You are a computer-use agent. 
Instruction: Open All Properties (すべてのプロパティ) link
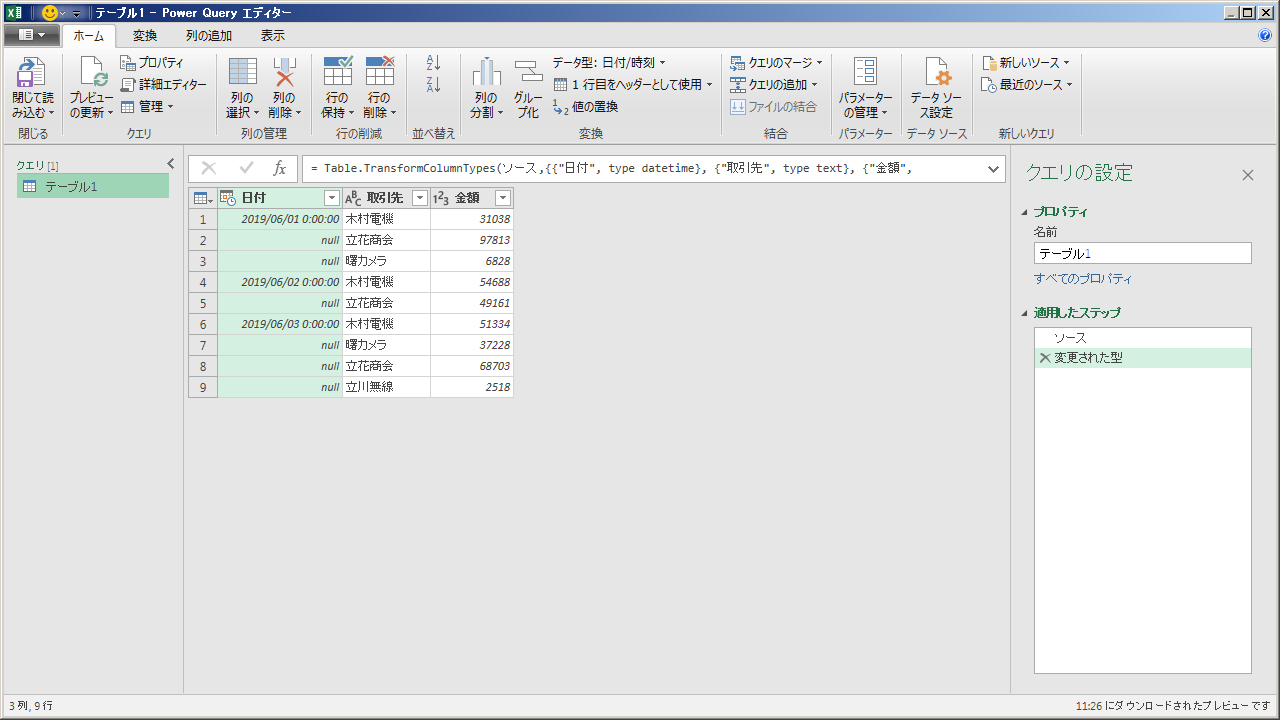(1083, 279)
